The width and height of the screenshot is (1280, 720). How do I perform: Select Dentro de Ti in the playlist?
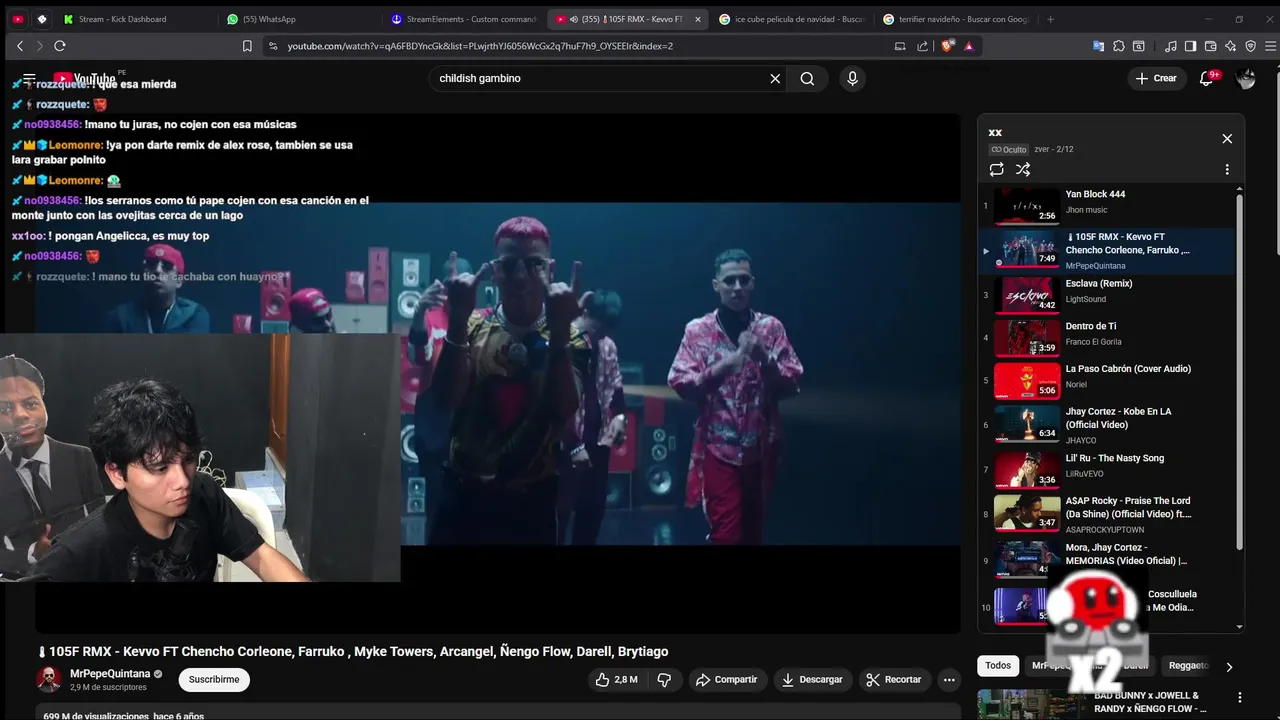coord(1108,337)
